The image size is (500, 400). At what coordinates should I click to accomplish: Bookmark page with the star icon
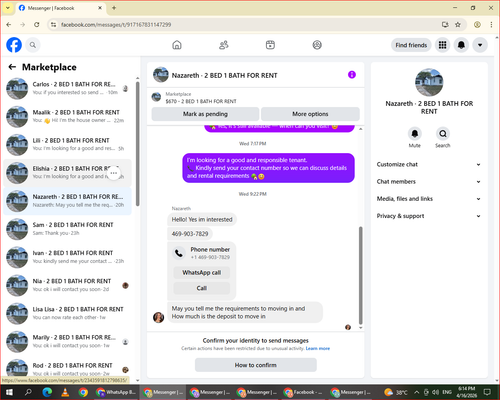pyautogui.click(x=458, y=25)
